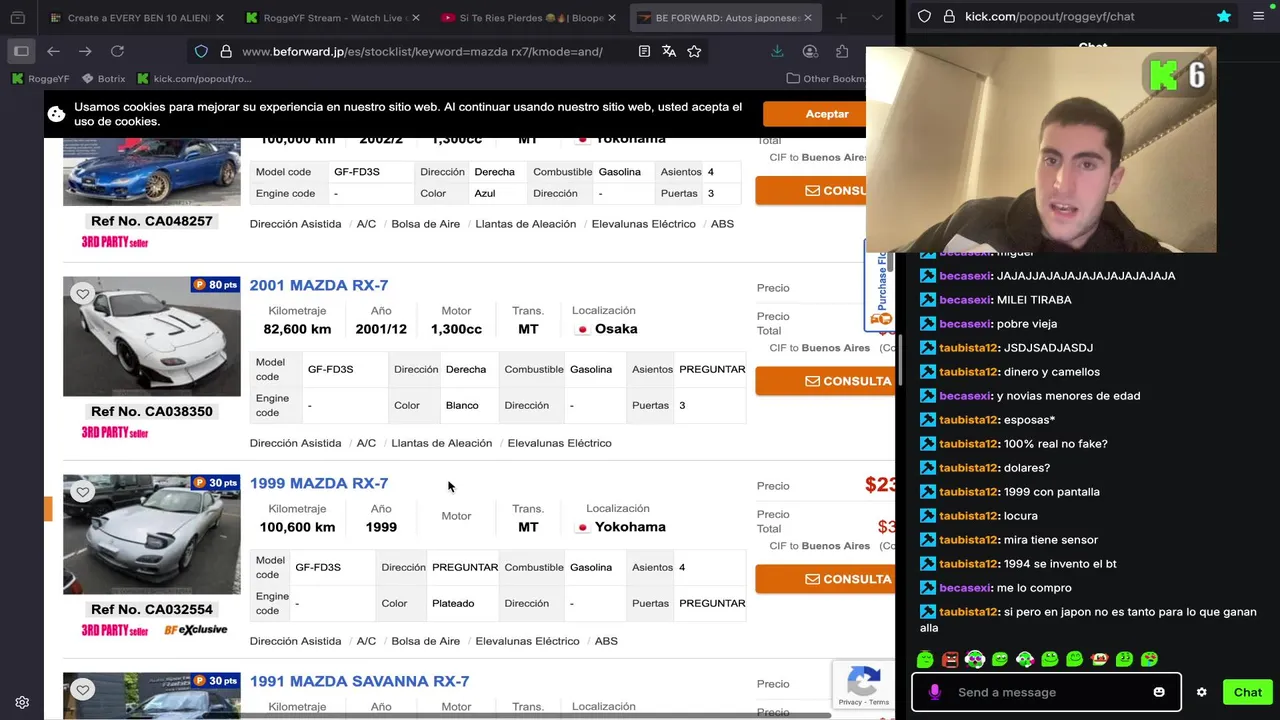Open the kick.com/popout bookmark
Viewport: 1280px width, 720px height.
click(194, 78)
